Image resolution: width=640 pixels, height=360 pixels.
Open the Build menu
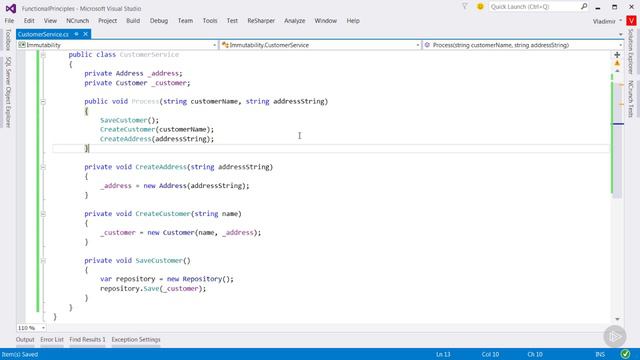click(133, 20)
